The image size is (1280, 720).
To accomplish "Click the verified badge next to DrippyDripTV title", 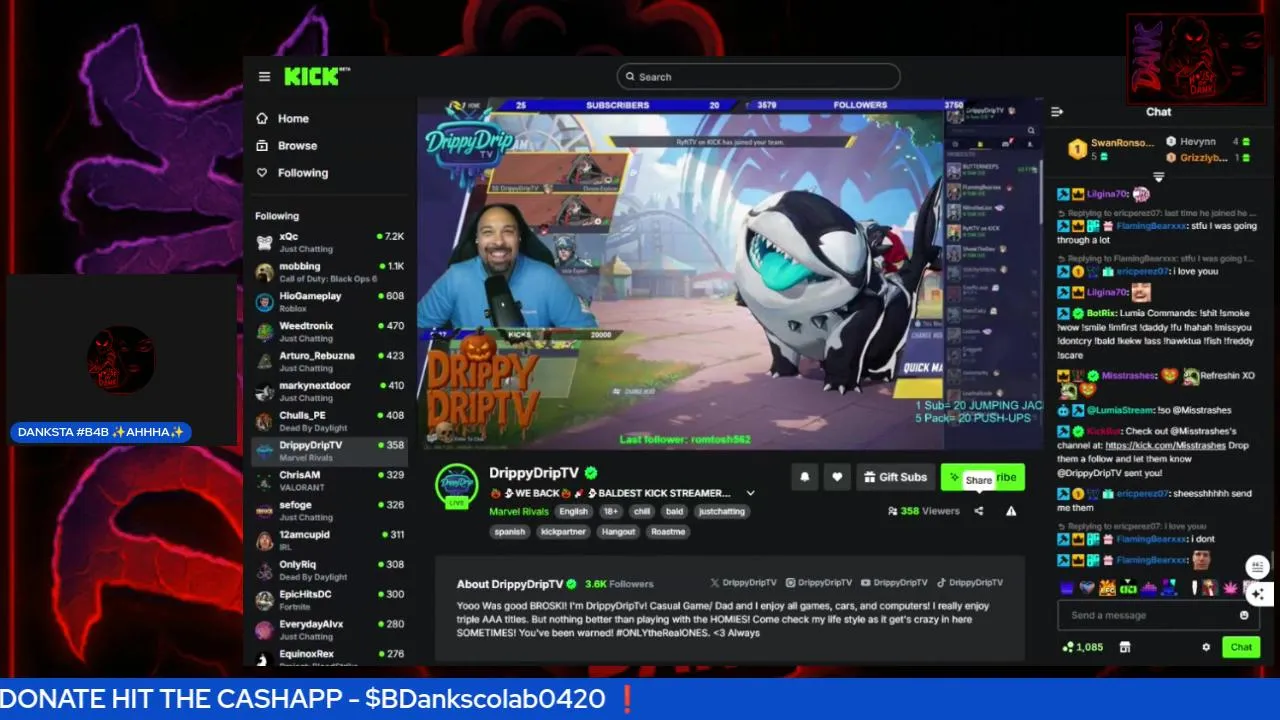I will coord(591,473).
